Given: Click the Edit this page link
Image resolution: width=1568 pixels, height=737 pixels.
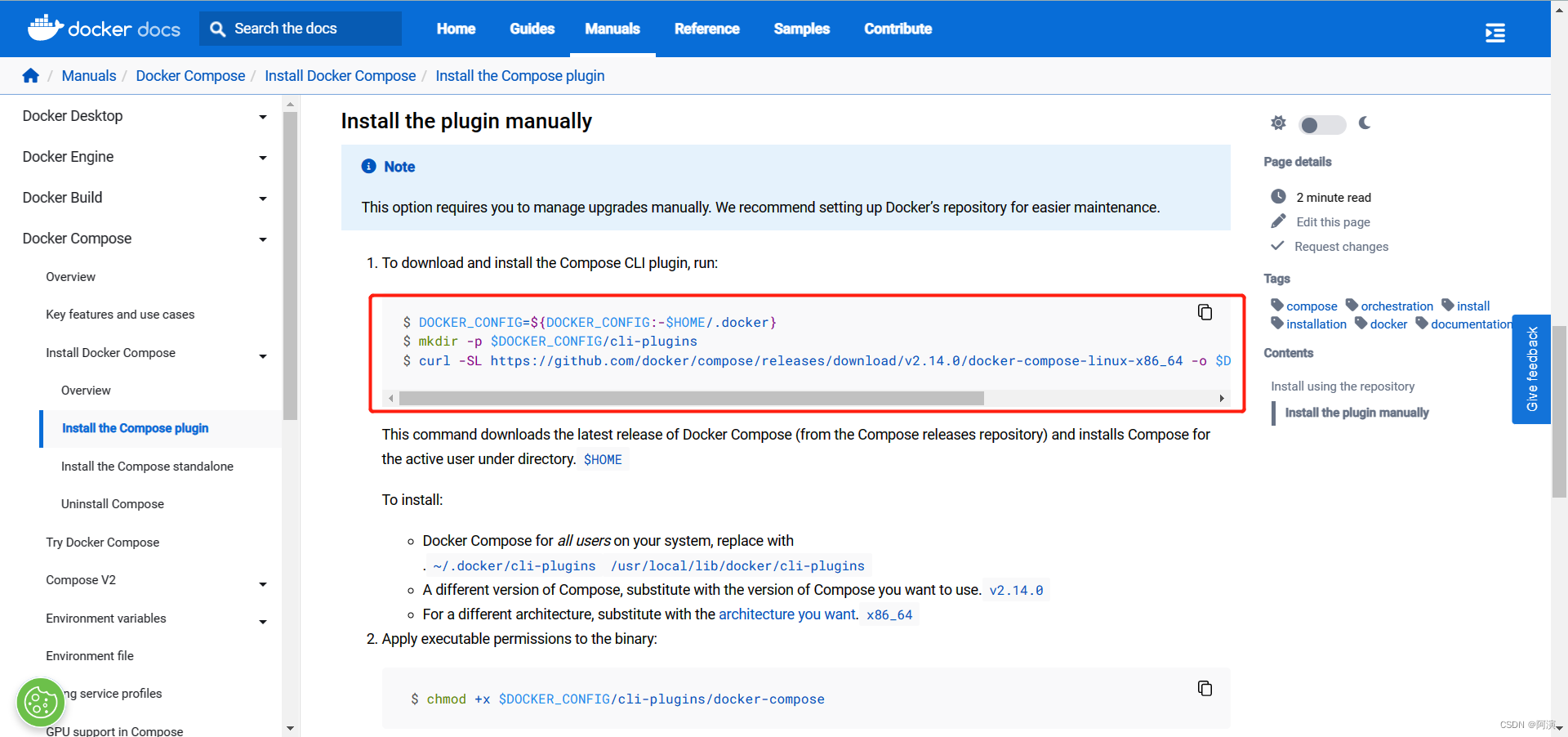Looking at the screenshot, I should pos(1333,222).
